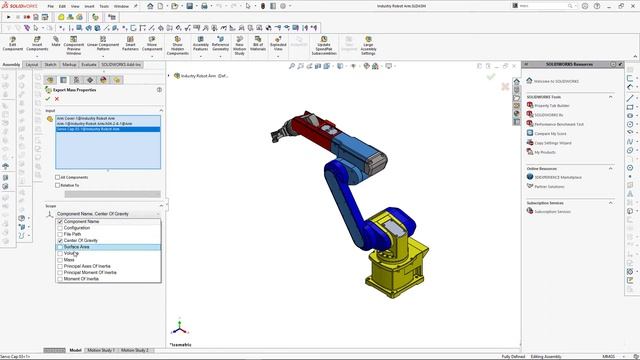Open Insert Components dropdown arrow
This screenshot has width=640, height=360.
point(37,56)
